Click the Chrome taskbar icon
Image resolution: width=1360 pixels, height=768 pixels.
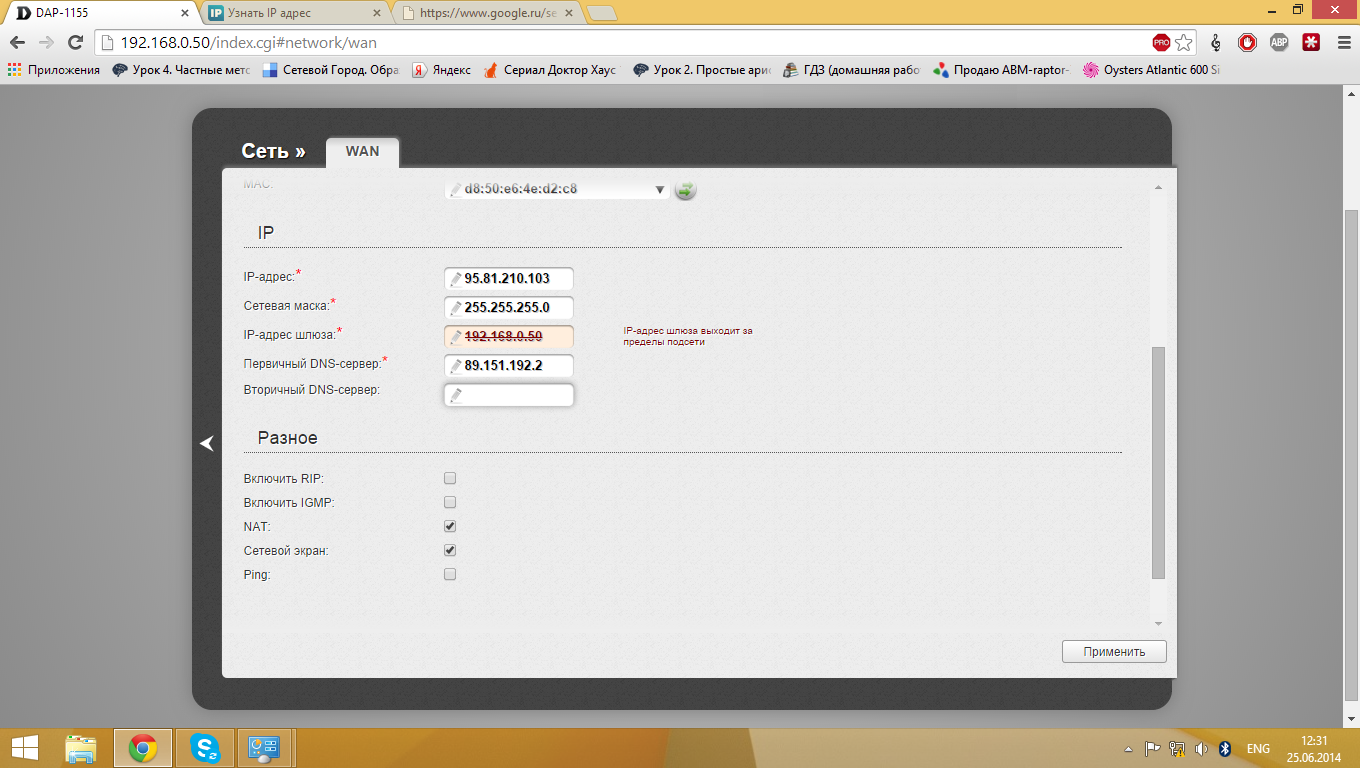[x=143, y=747]
